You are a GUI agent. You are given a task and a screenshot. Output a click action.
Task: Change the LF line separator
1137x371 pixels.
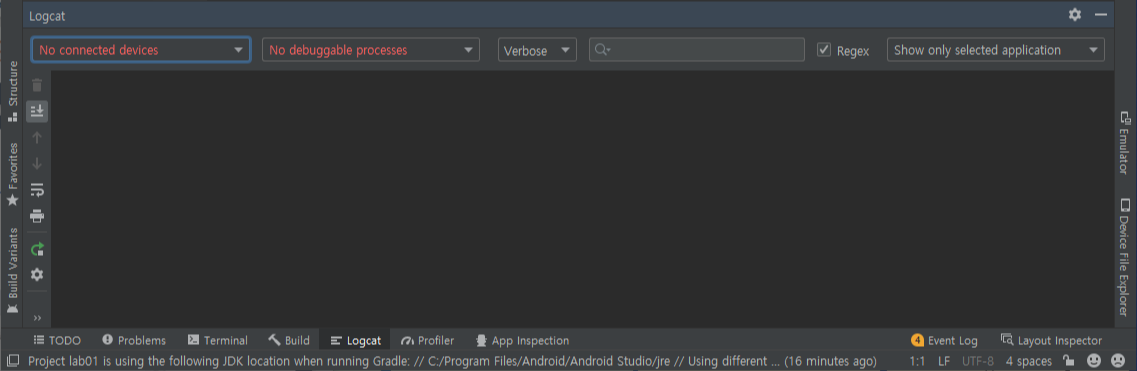[x=943, y=361]
